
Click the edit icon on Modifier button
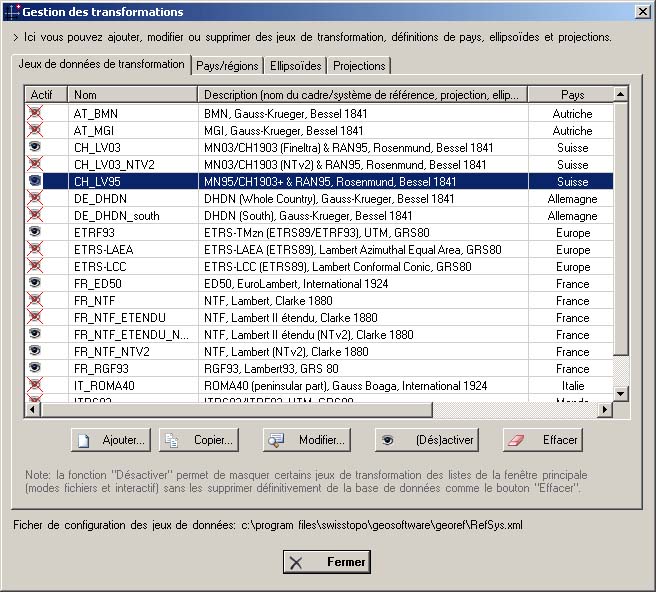277,440
